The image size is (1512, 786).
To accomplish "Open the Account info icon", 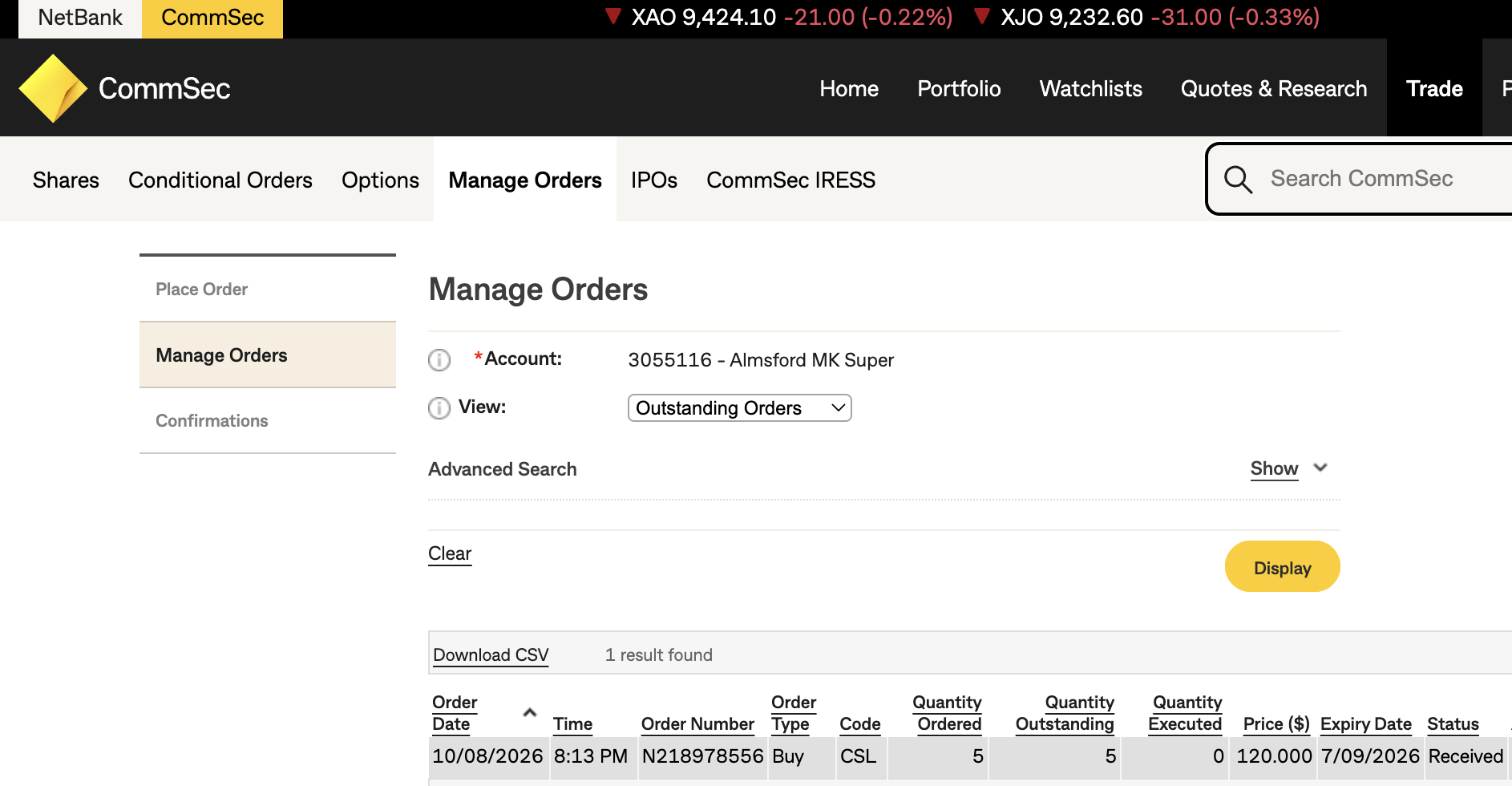I will coord(439,360).
